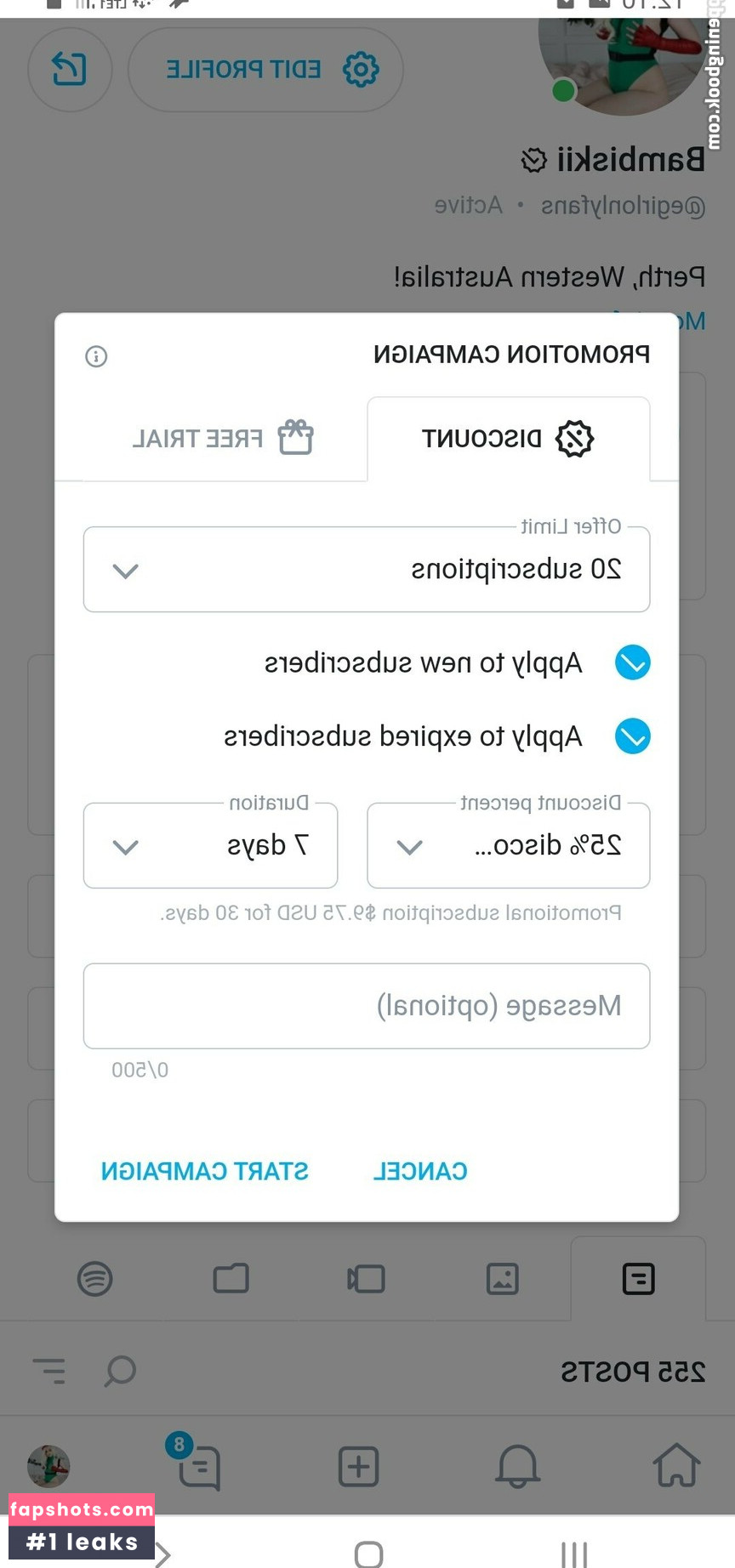Open the home feed icon
This screenshot has width=735, height=1568.
676,1466
